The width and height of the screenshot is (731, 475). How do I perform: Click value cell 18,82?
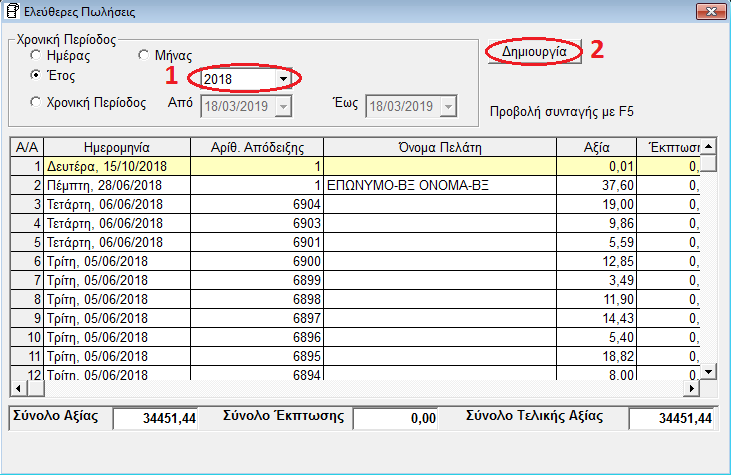coord(596,356)
